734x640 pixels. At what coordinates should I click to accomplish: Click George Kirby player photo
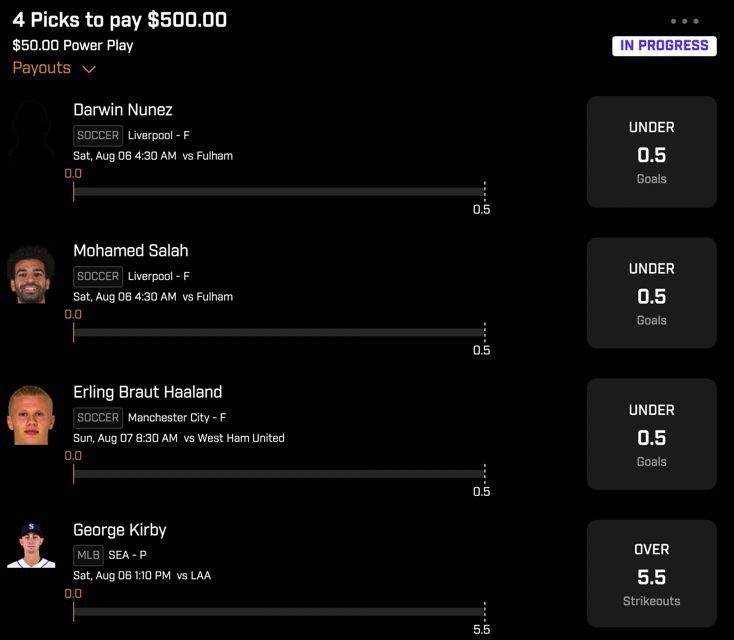pos(31,545)
